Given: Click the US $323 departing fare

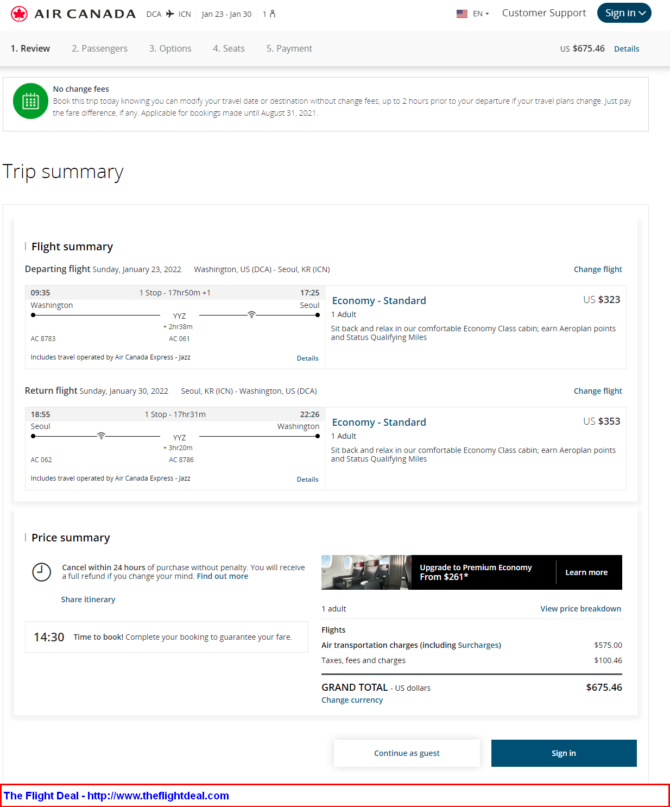Looking at the screenshot, I should tap(602, 300).
